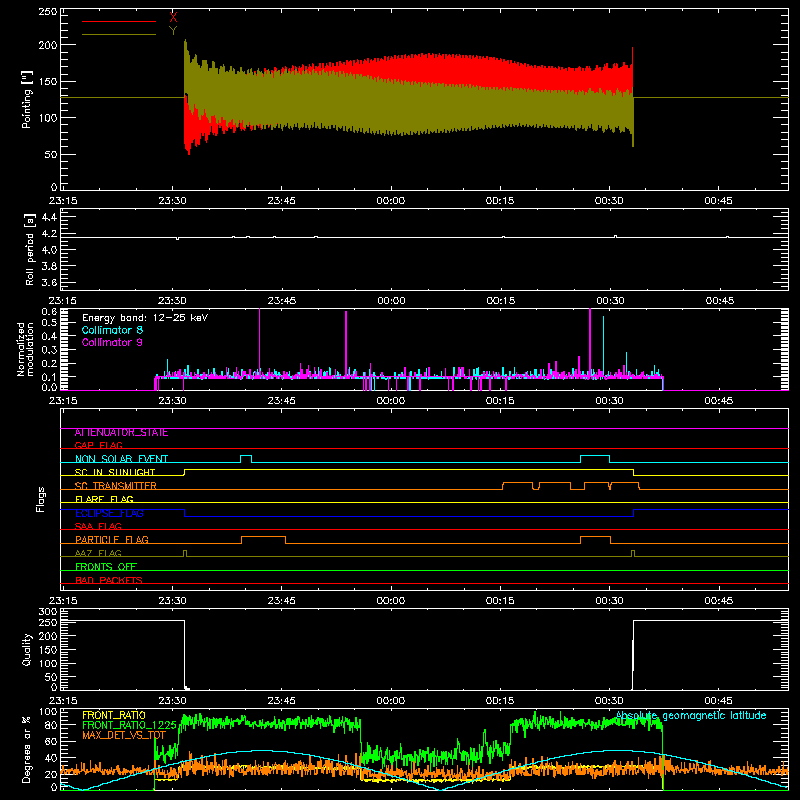The image size is (800, 800).
Task: Click the Normalized modulation axis title
Action: pos(25,349)
